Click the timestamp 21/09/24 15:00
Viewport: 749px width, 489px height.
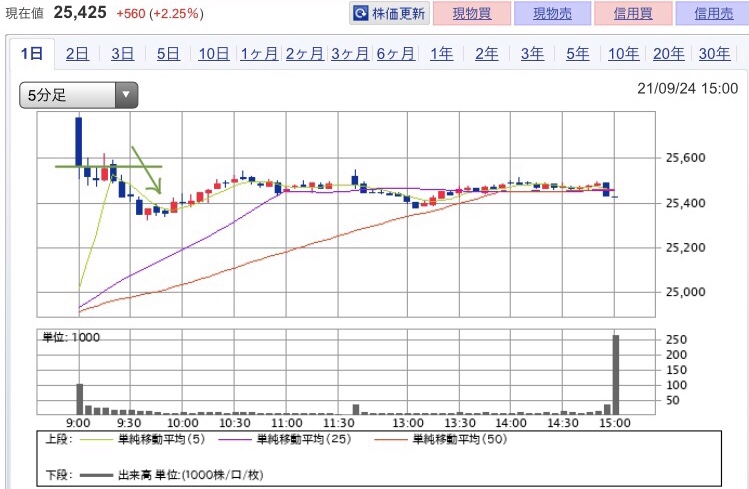[687, 88]
